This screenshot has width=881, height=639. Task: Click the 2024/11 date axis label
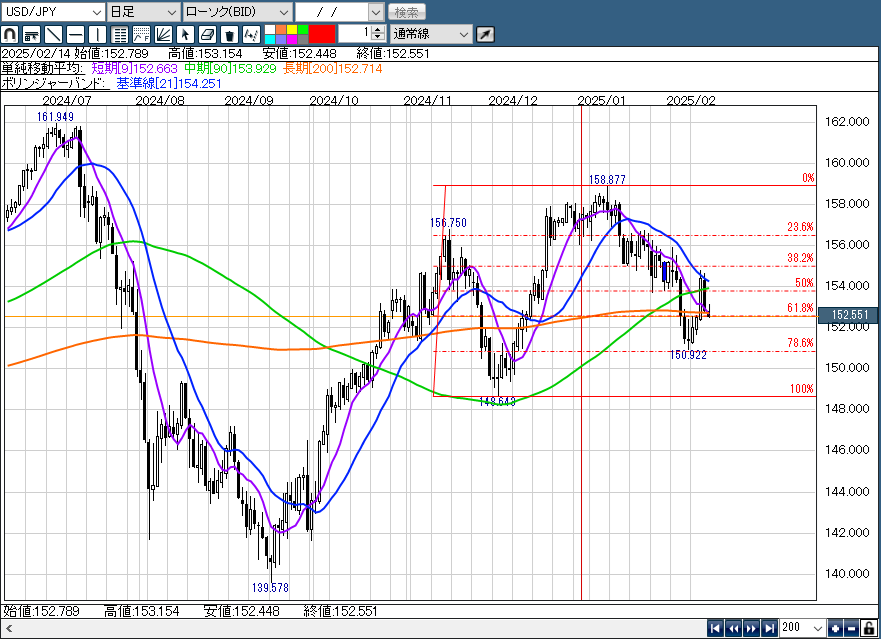click(427, 100)
